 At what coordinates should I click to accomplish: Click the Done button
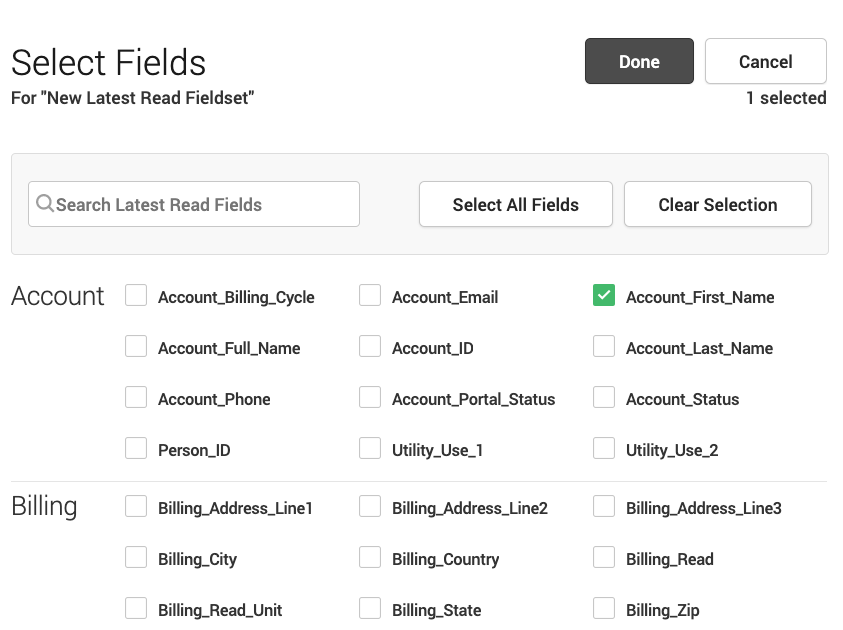pos(639,61)
